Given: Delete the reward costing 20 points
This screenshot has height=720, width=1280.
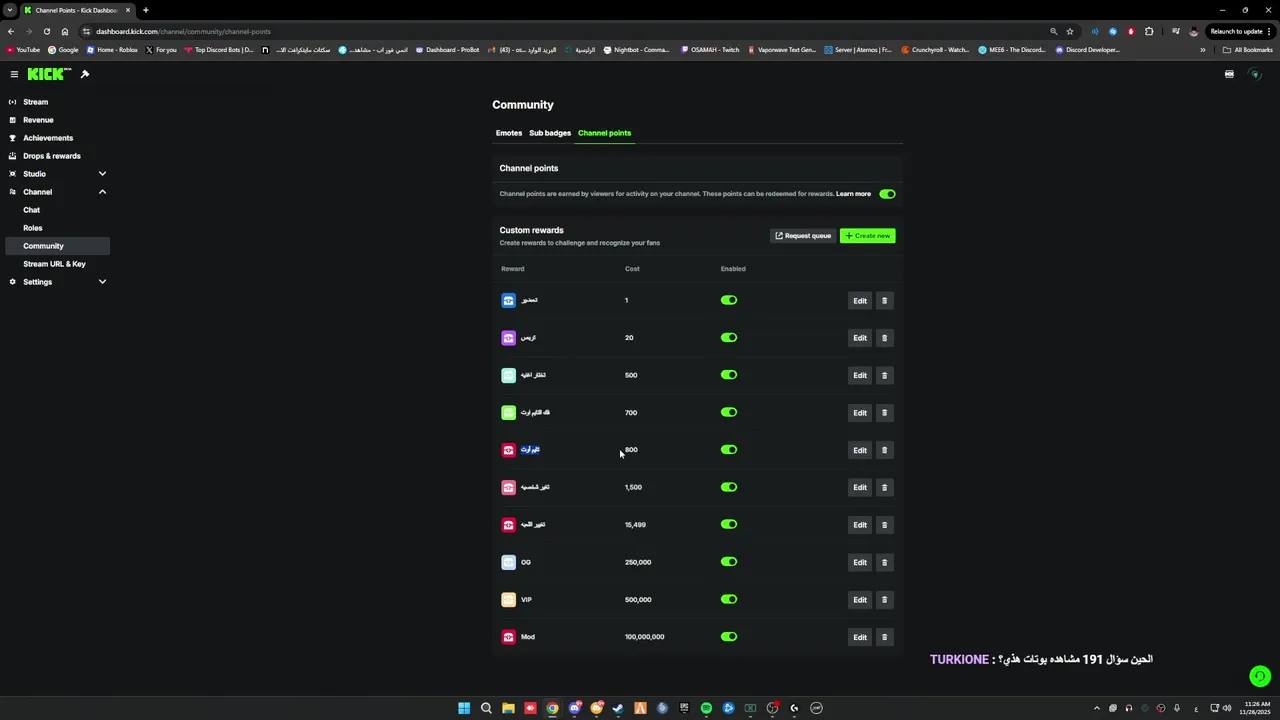Looking at the screenshot, I should [x=884, y=338].
